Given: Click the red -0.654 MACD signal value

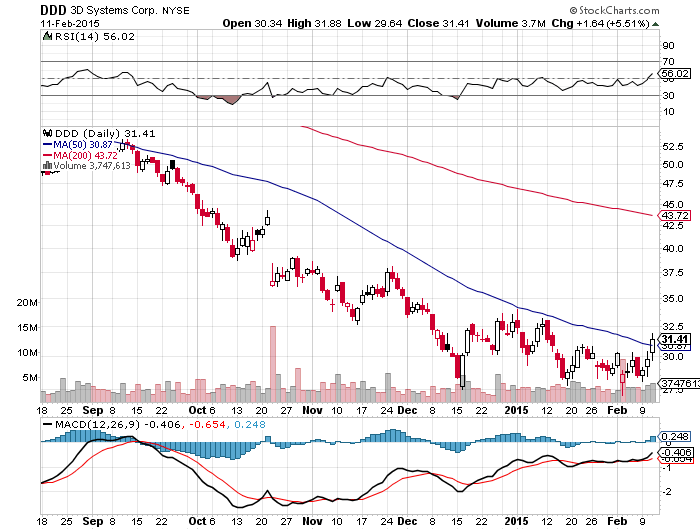Looking at the screenshot, I should pyautogui.click(x=207, y=424).
